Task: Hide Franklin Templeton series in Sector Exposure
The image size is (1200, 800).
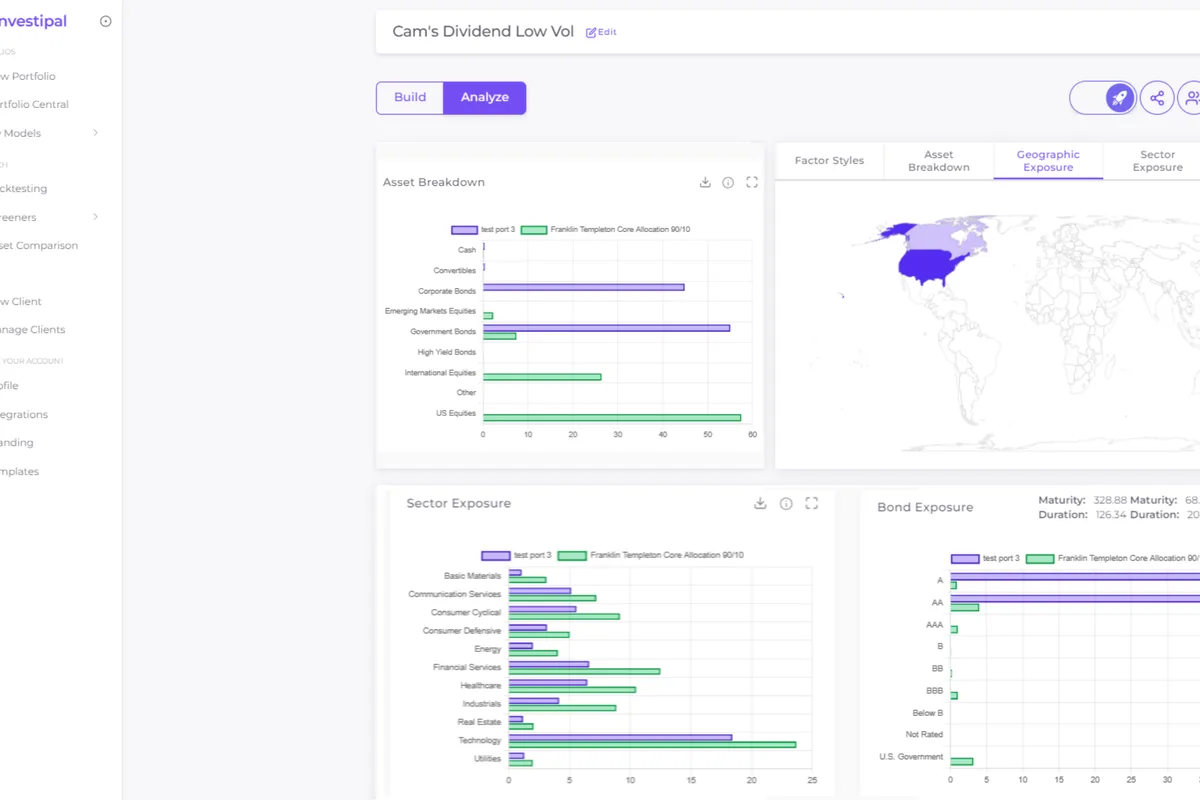Action: click(x=572, y=555)
